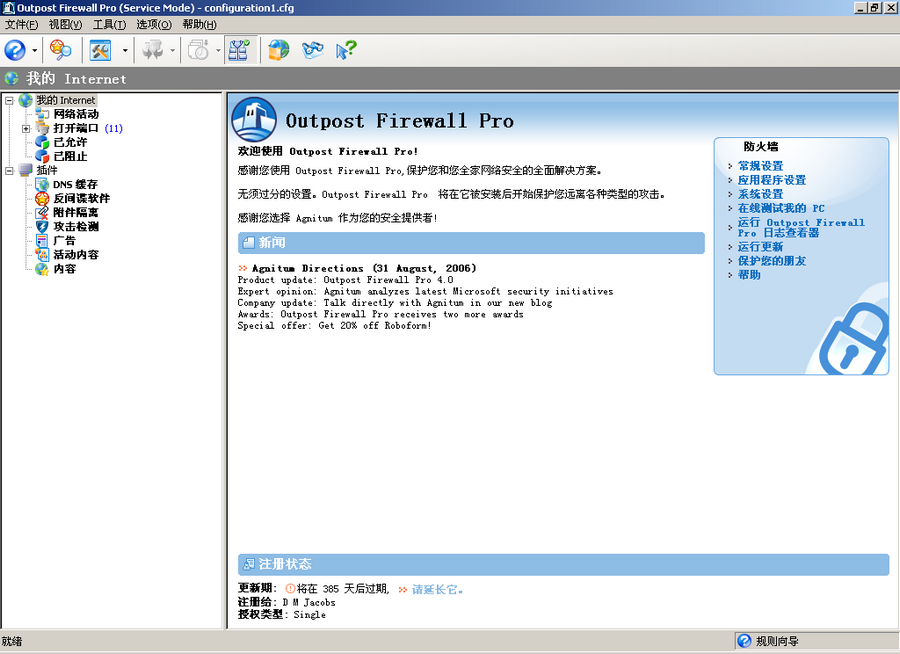Click the DNS 缓存 globe icon

(x=42, y=184)
